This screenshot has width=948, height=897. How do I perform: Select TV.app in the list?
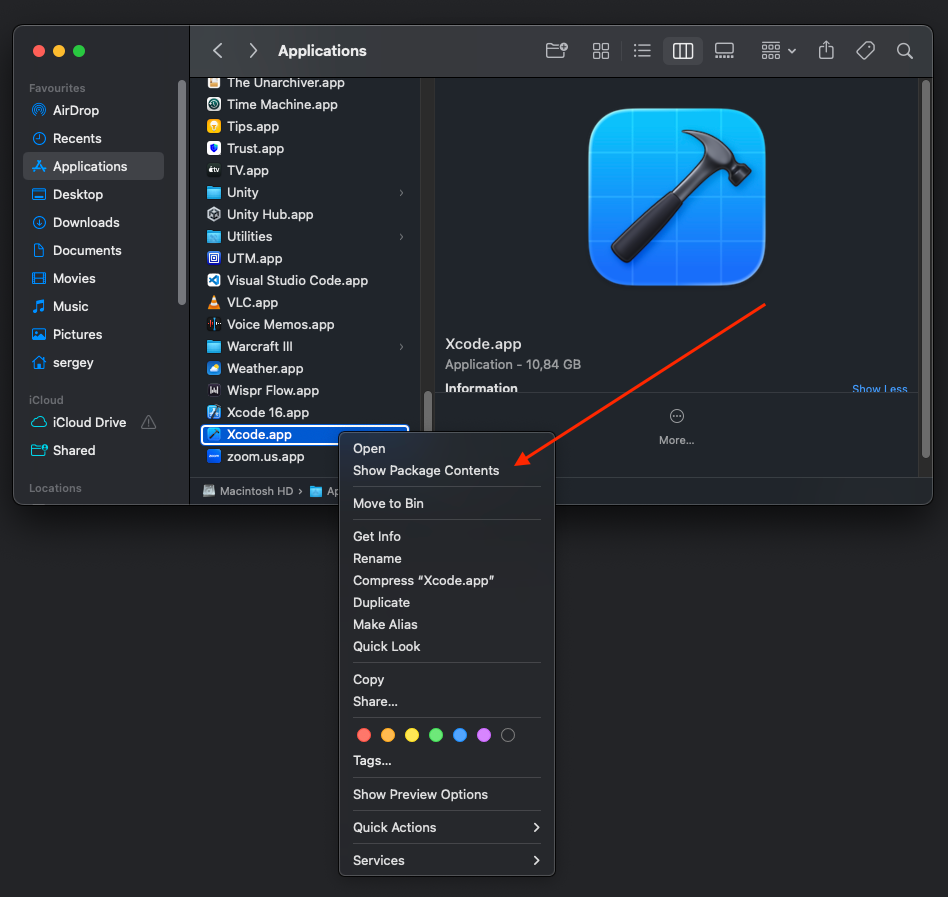pyautogui.click(x=305, y=170)
